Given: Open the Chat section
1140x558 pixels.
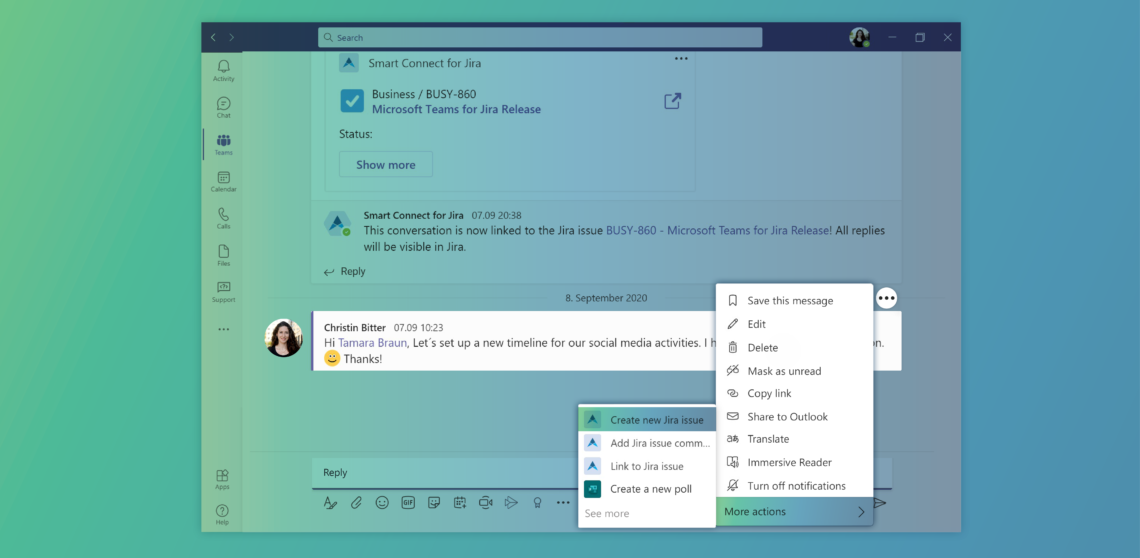Looking at the screenshot, I should click(x=223, y=107).
